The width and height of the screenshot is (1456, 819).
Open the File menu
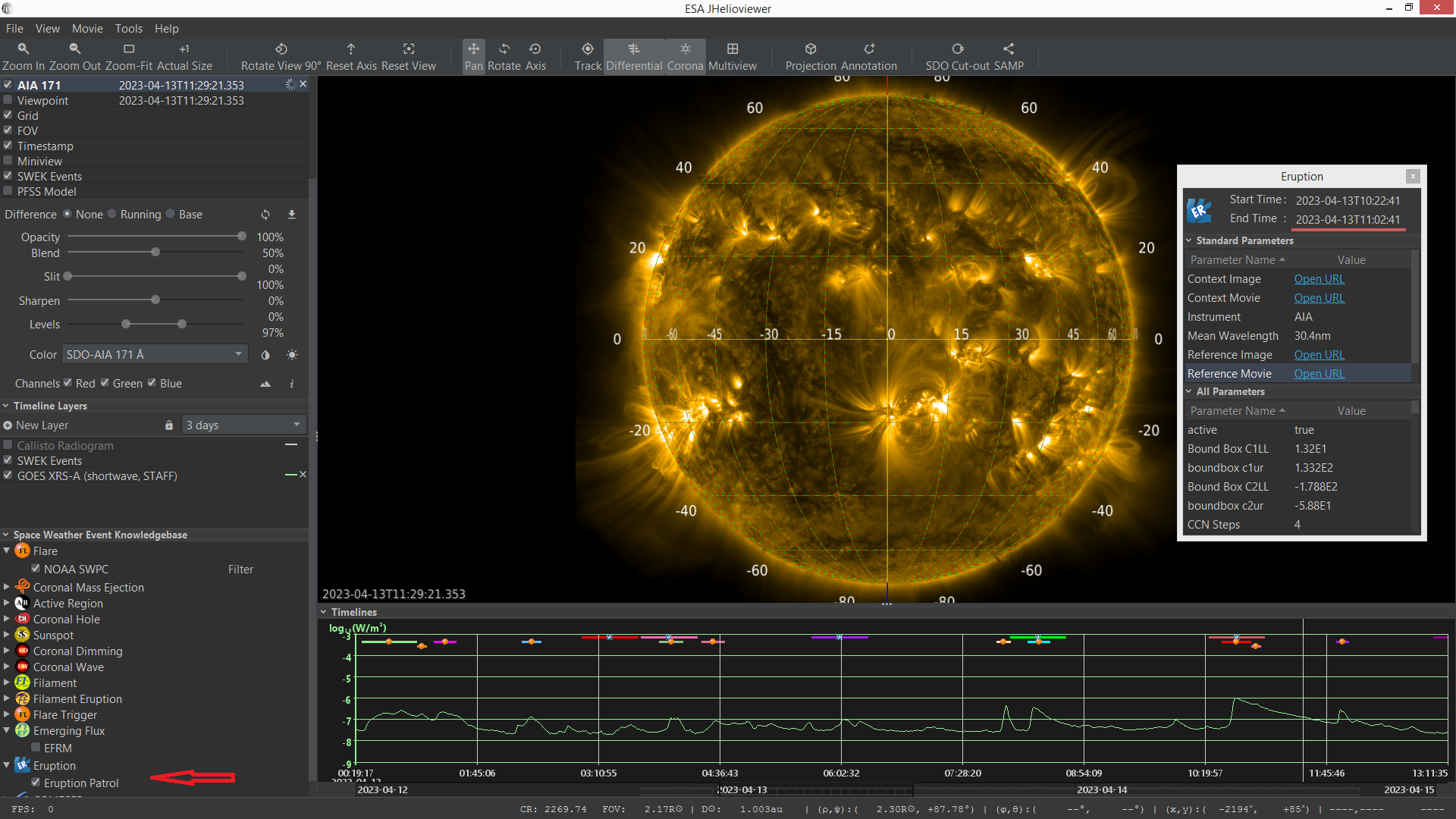(x=14, y=29)
